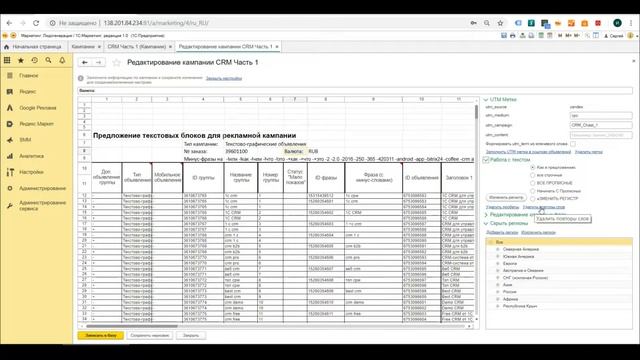This screenshot has height=360, width=640.
Task: Click 'Изменить регистр' button
Action: (x=506, y=198)
